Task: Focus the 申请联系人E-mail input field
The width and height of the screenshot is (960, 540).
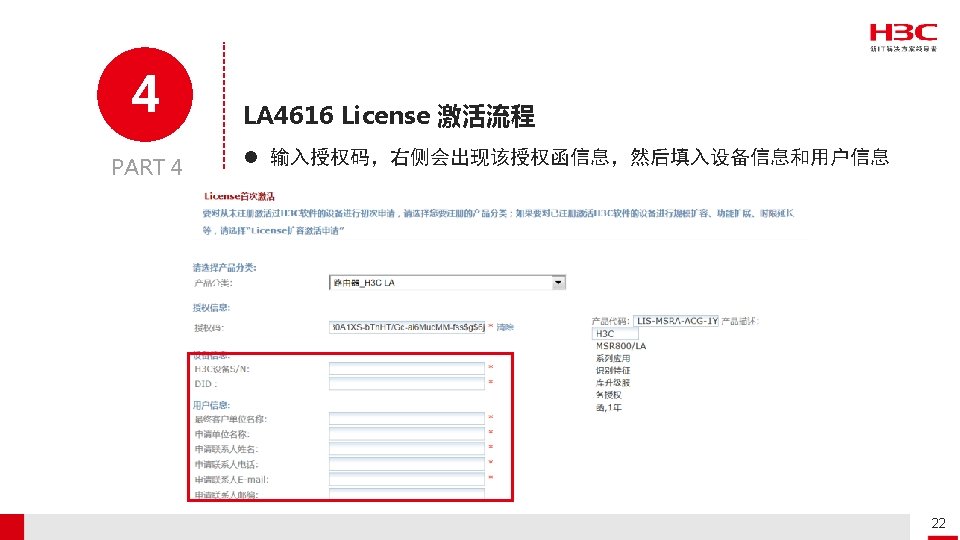Action: coord(407,479)
